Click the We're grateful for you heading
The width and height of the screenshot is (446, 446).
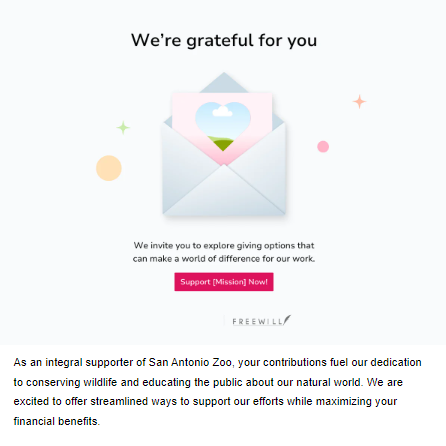(224, 40)
